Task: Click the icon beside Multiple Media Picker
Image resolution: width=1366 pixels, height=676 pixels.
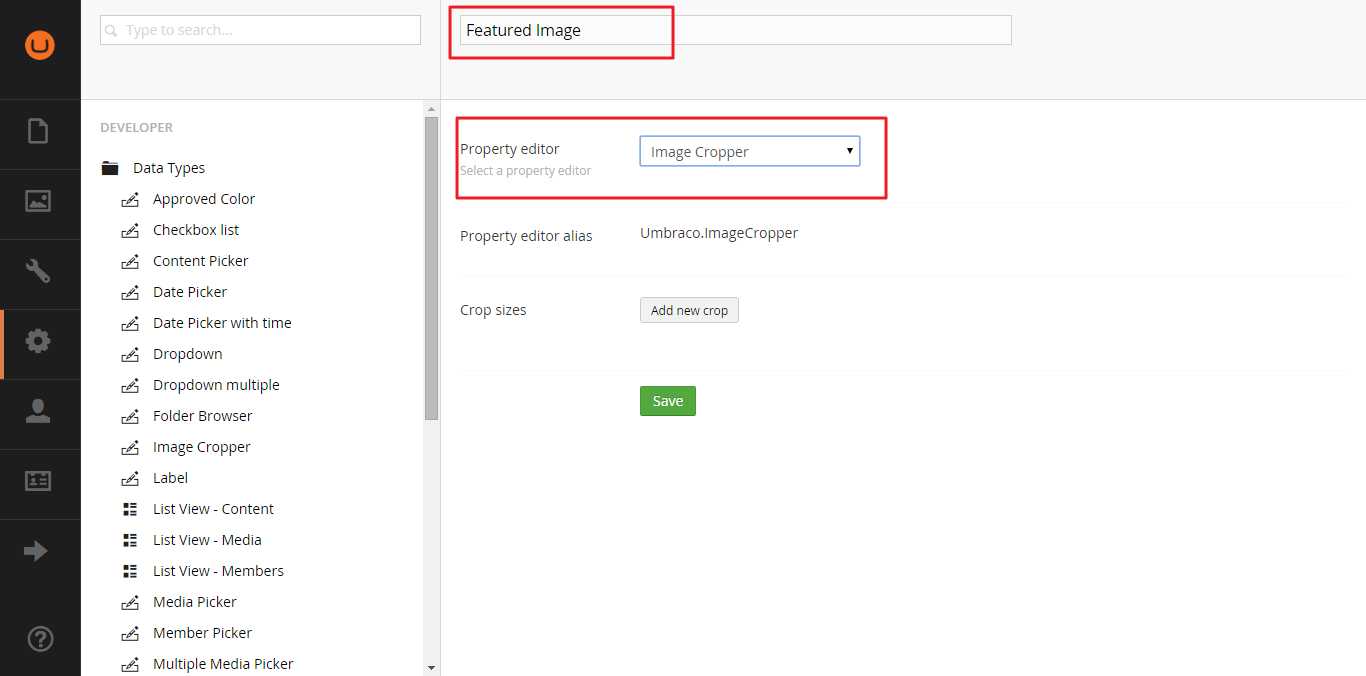Action: click(x=130, y=665)
